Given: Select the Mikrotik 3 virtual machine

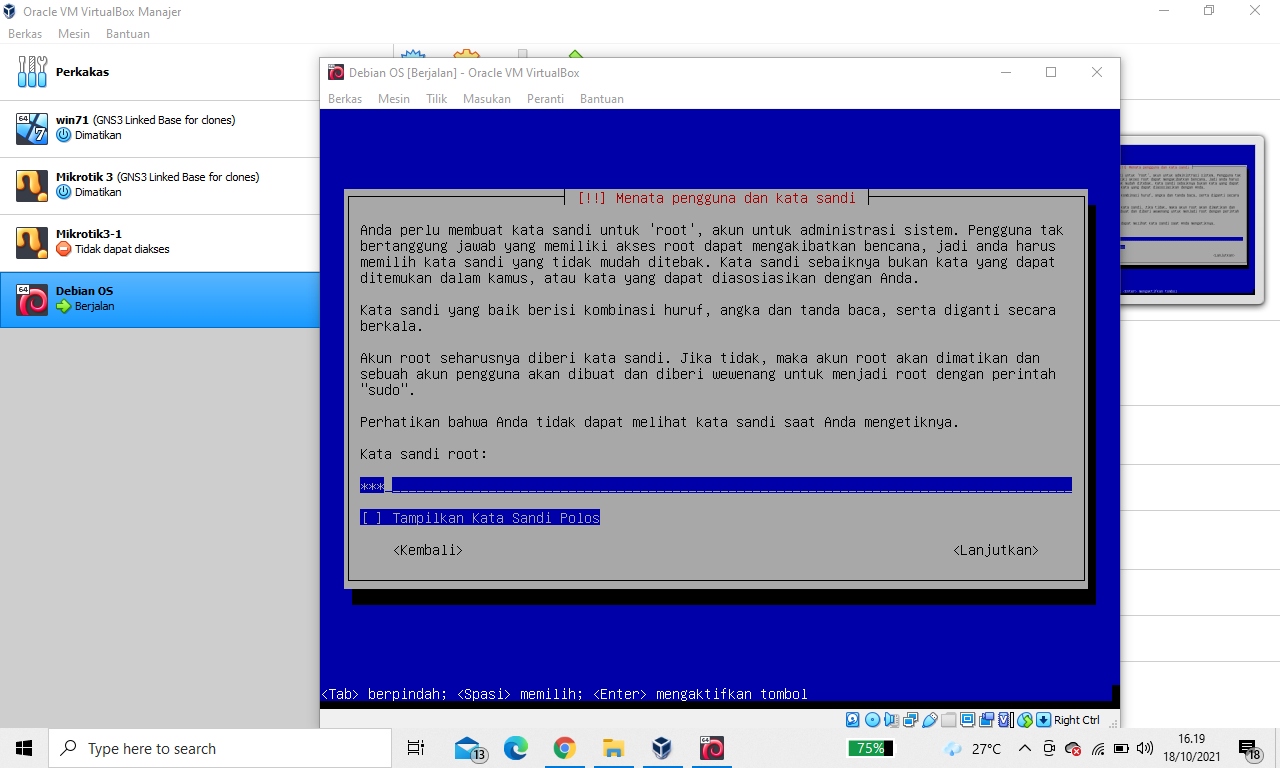Looking at the screenshot, I should 160,185.
